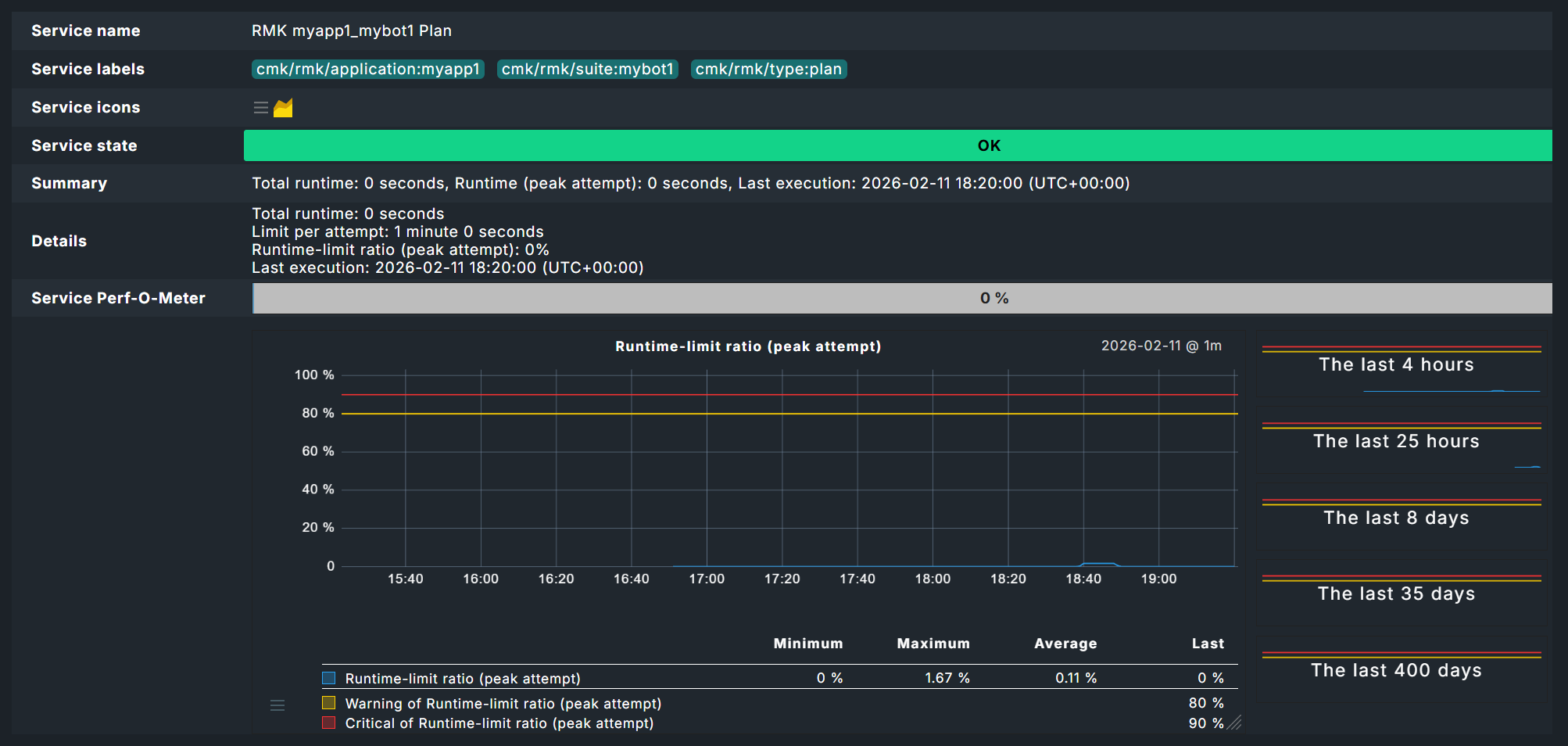1568x746 pixels.
Task: Click the blue Runtime-limit ratio legend swatch
Action: (x=328, y=677)
